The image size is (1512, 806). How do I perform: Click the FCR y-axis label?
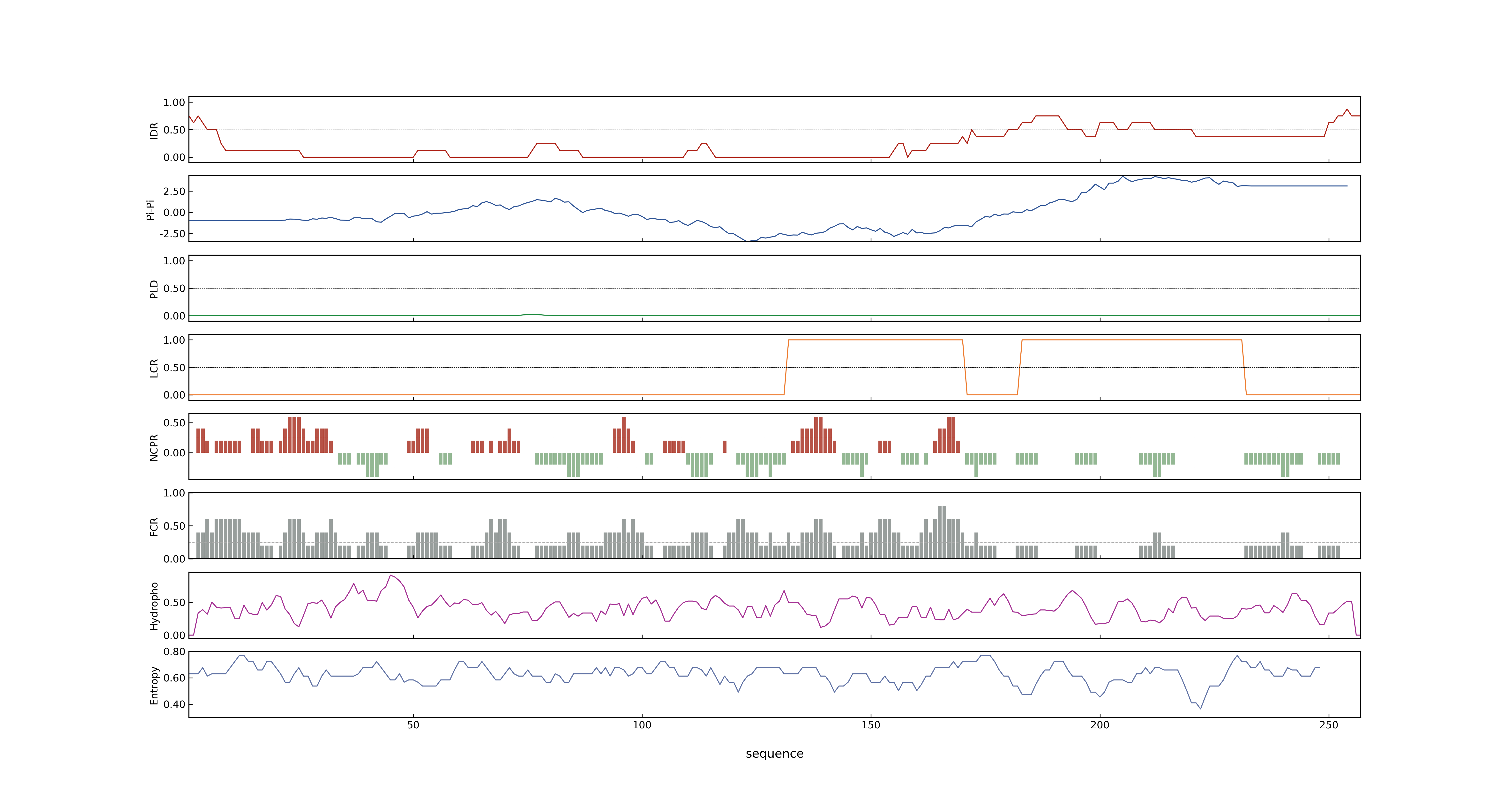coord(154,526)
